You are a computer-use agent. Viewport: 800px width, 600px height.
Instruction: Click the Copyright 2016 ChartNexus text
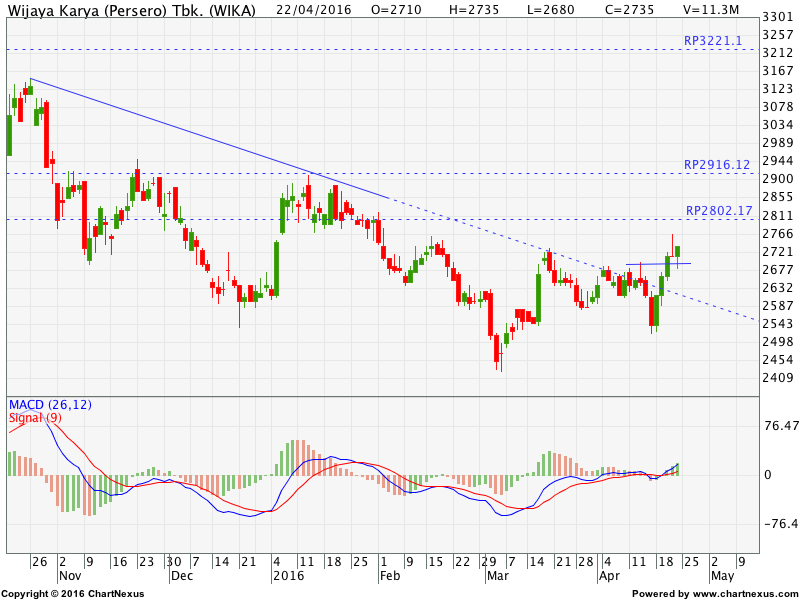point(73,594)
